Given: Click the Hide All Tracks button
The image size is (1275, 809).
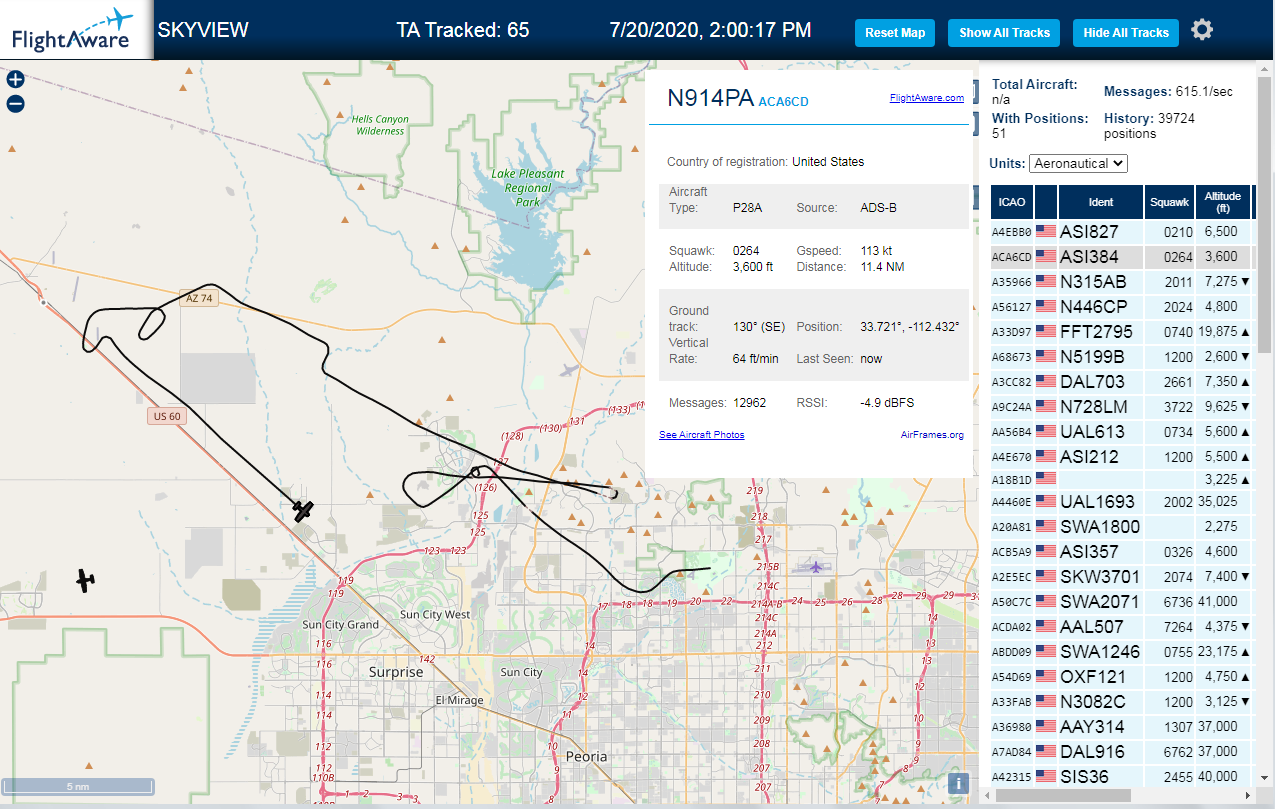Looking at the screenshot, I should pos(1126,32).
